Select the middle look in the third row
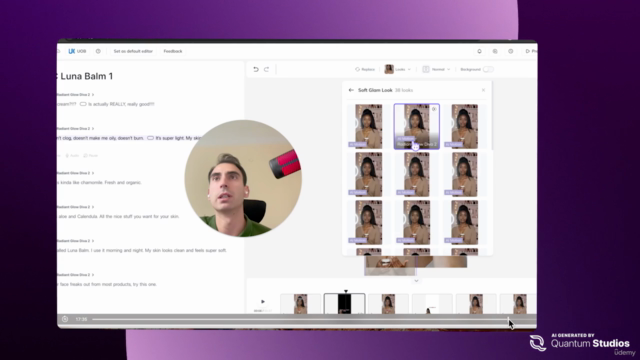 pos(417,222)
